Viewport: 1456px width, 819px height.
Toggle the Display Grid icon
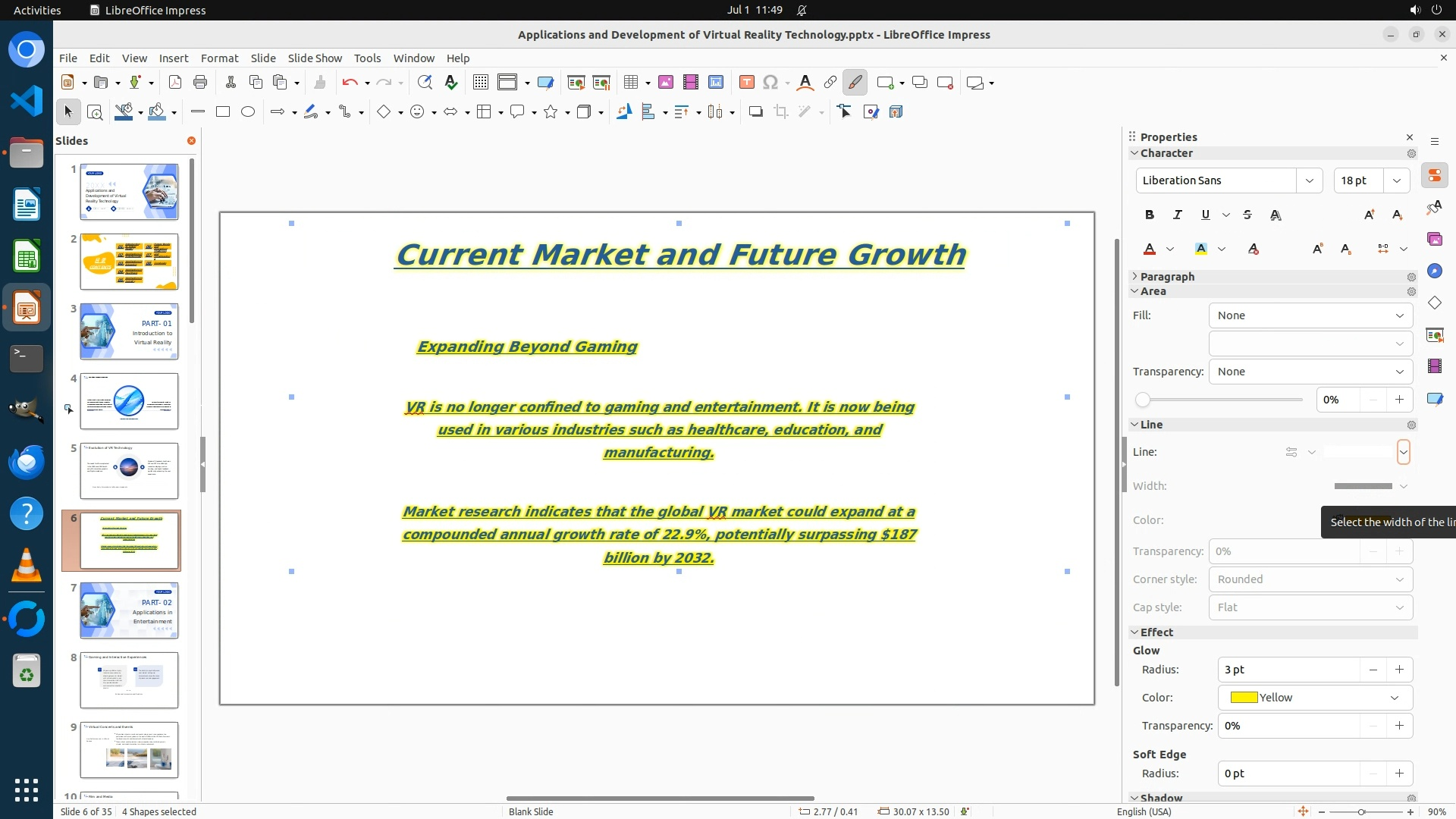click(480, 83)
